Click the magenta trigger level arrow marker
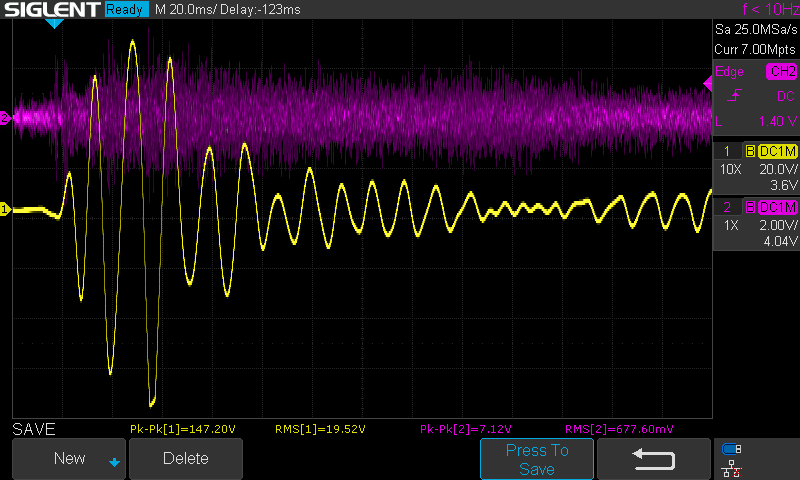Viewport: 800px width, 480px height. 708,83
